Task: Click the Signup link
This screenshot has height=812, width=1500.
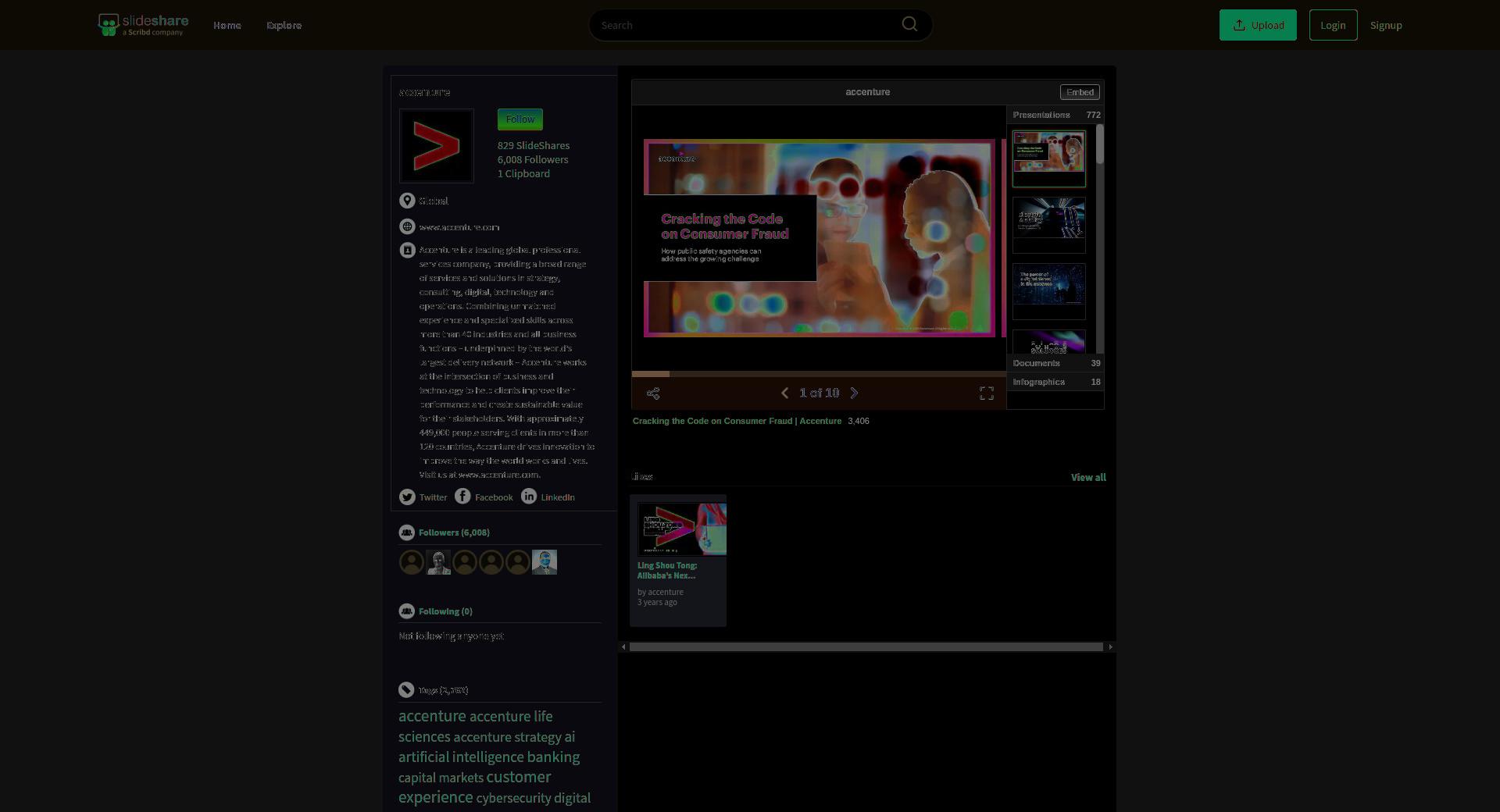Action: pos(1386,25)
